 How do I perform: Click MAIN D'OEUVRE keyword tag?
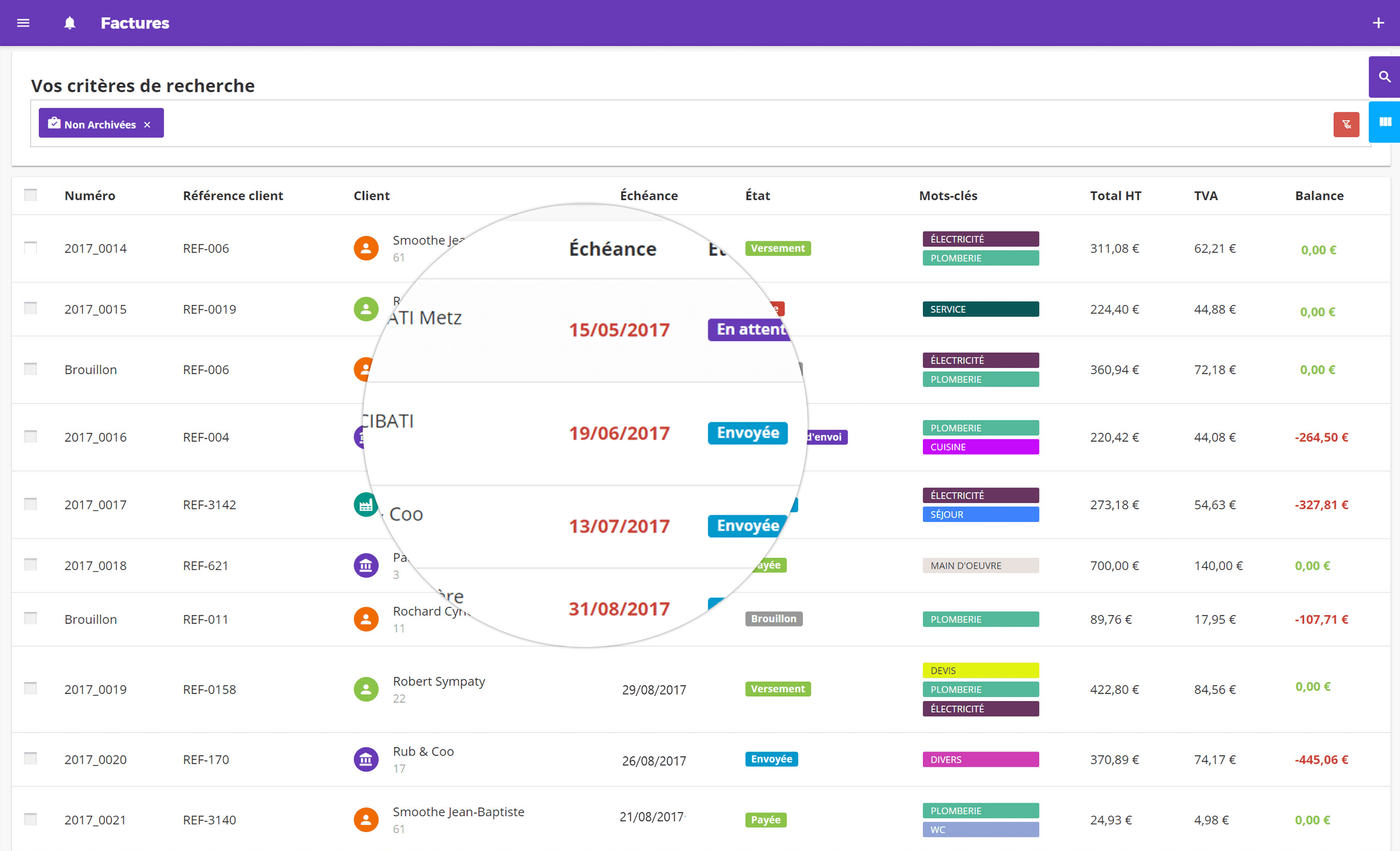(980, 565)
